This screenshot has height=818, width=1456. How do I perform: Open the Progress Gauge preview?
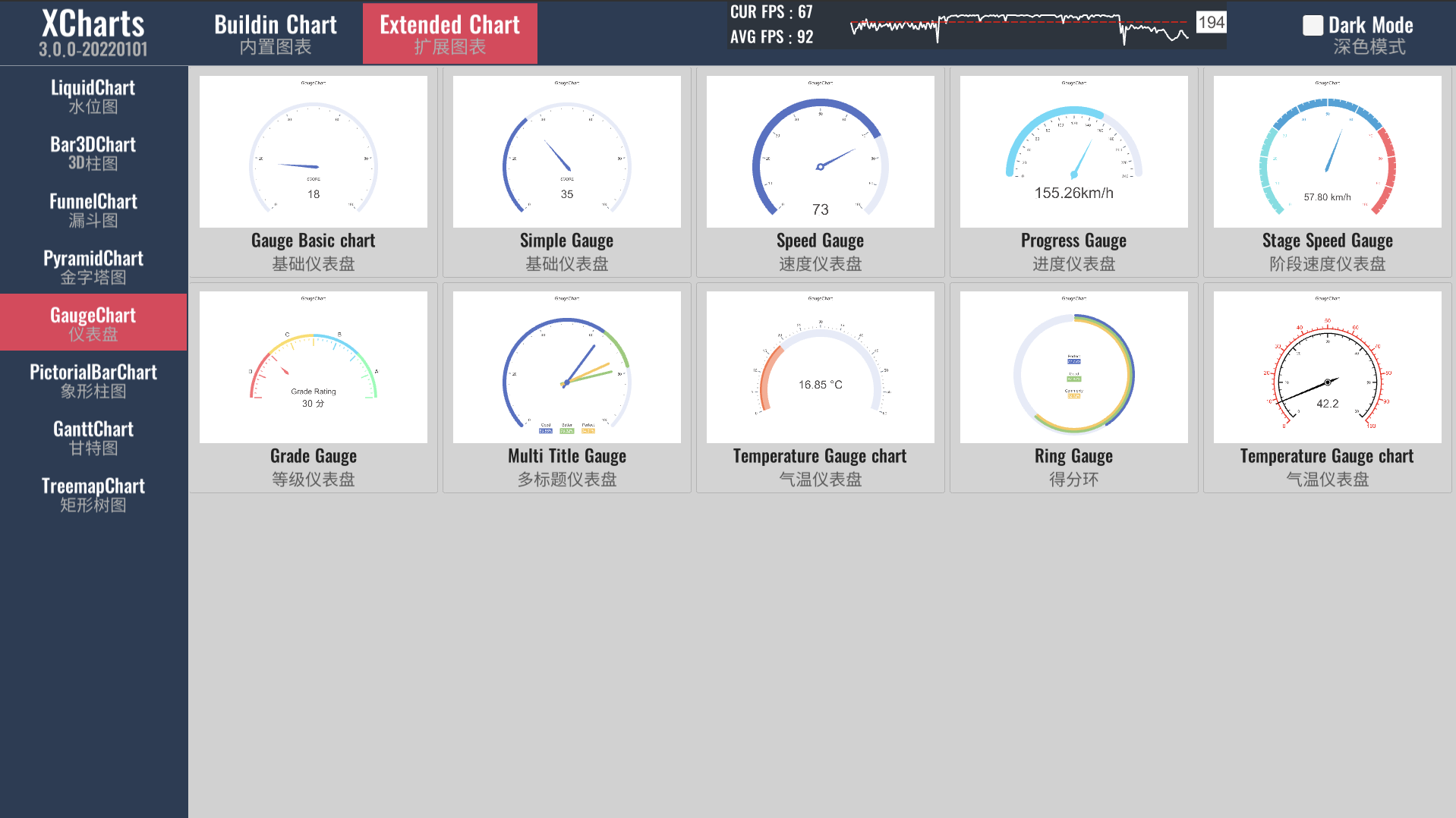coord(1073,172)
